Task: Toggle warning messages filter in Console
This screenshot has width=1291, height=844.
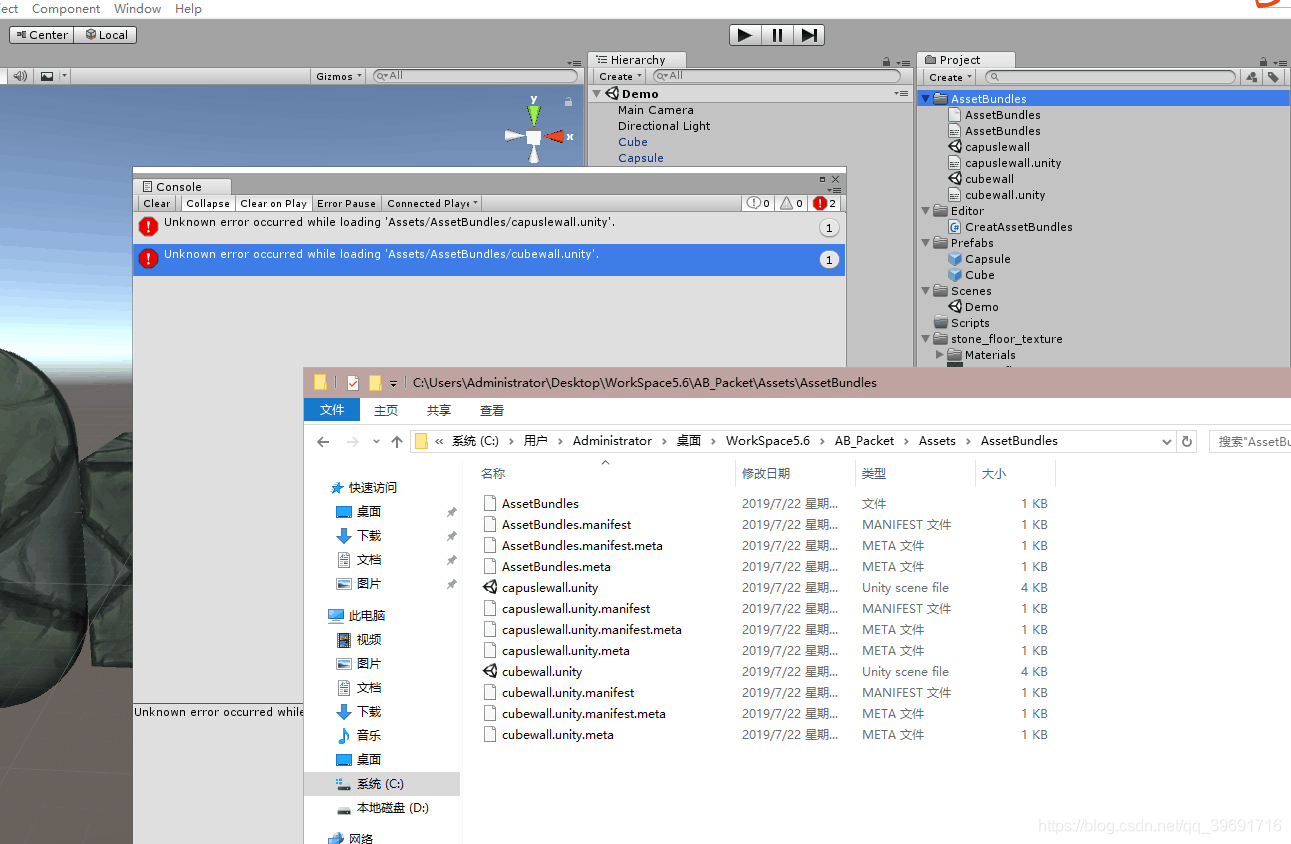Action: coord(791,203)
